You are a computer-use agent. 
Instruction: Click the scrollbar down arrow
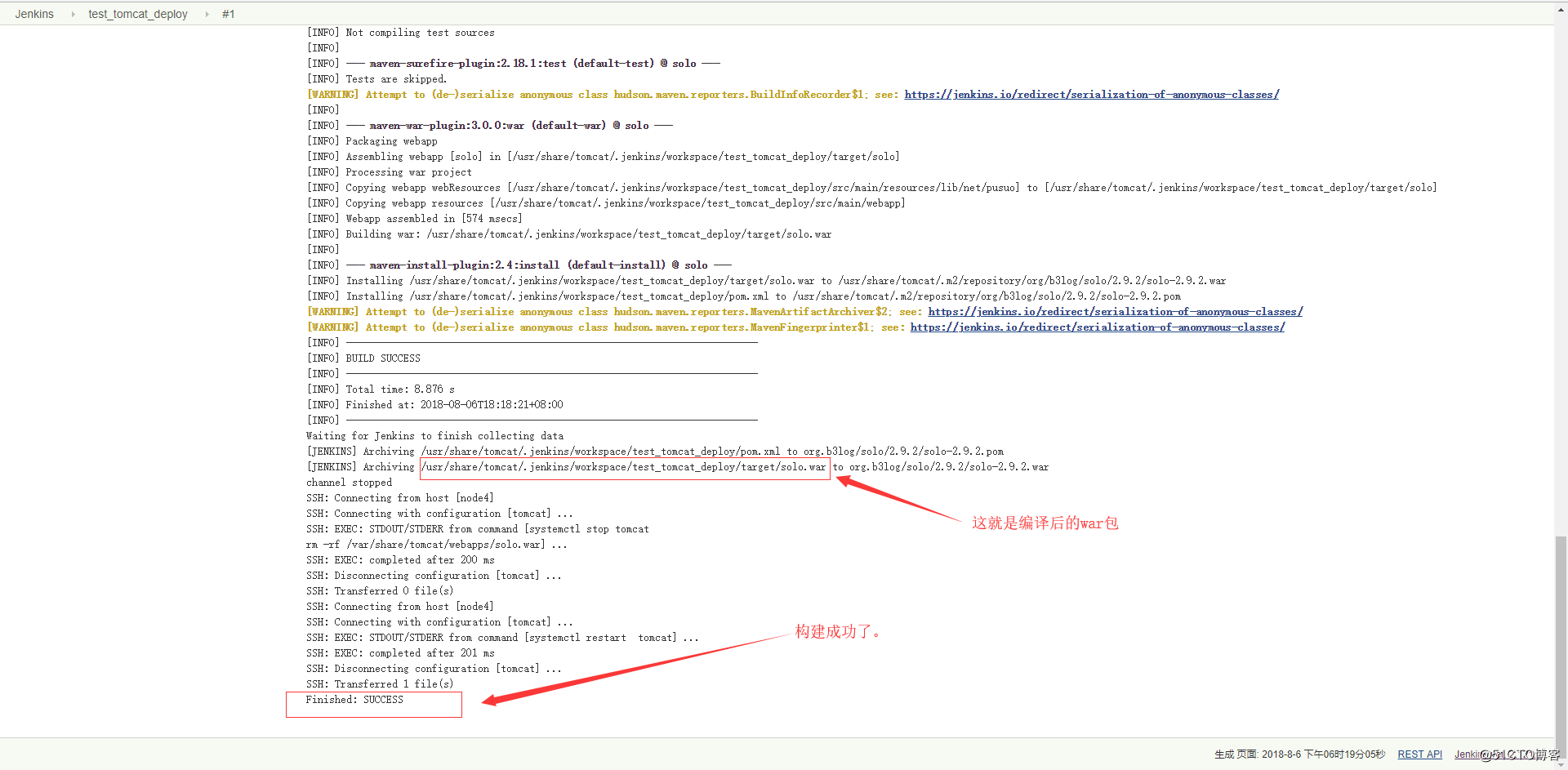pos(1561,763)
